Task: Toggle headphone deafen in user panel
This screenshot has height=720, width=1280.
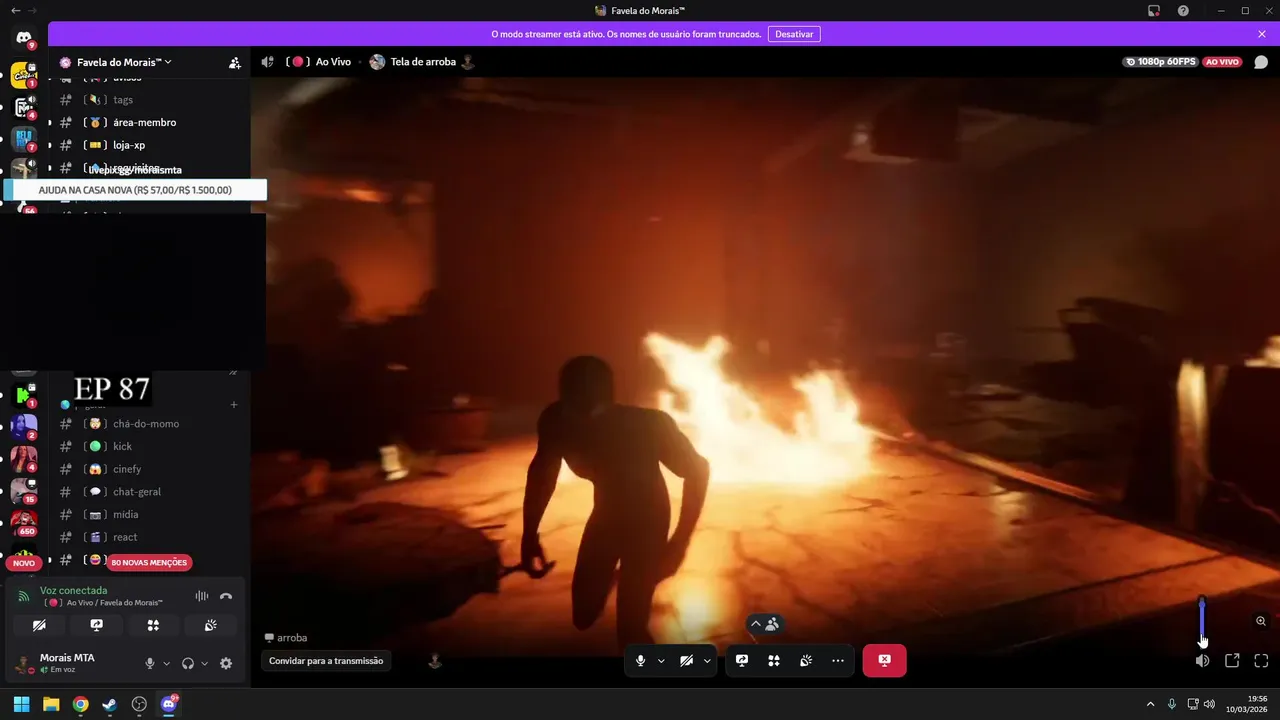Action: coord(188,663)
